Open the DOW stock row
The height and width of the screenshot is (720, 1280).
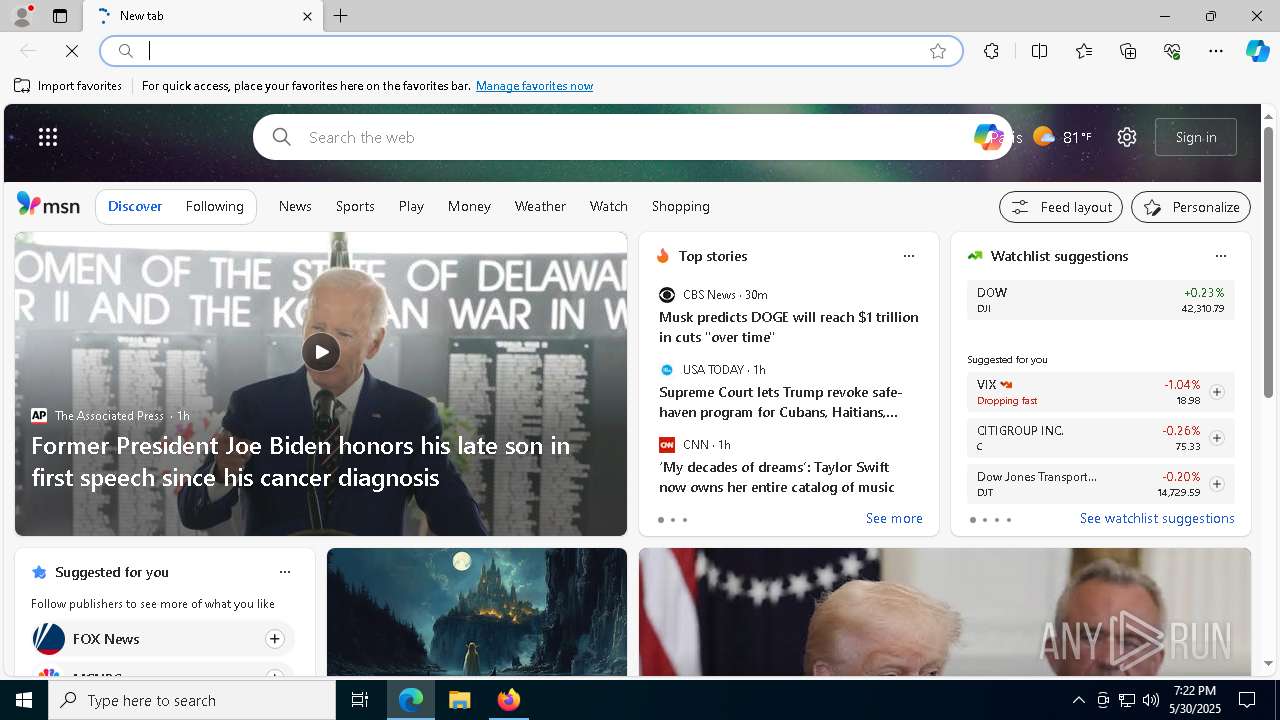tap(1100, 300)
